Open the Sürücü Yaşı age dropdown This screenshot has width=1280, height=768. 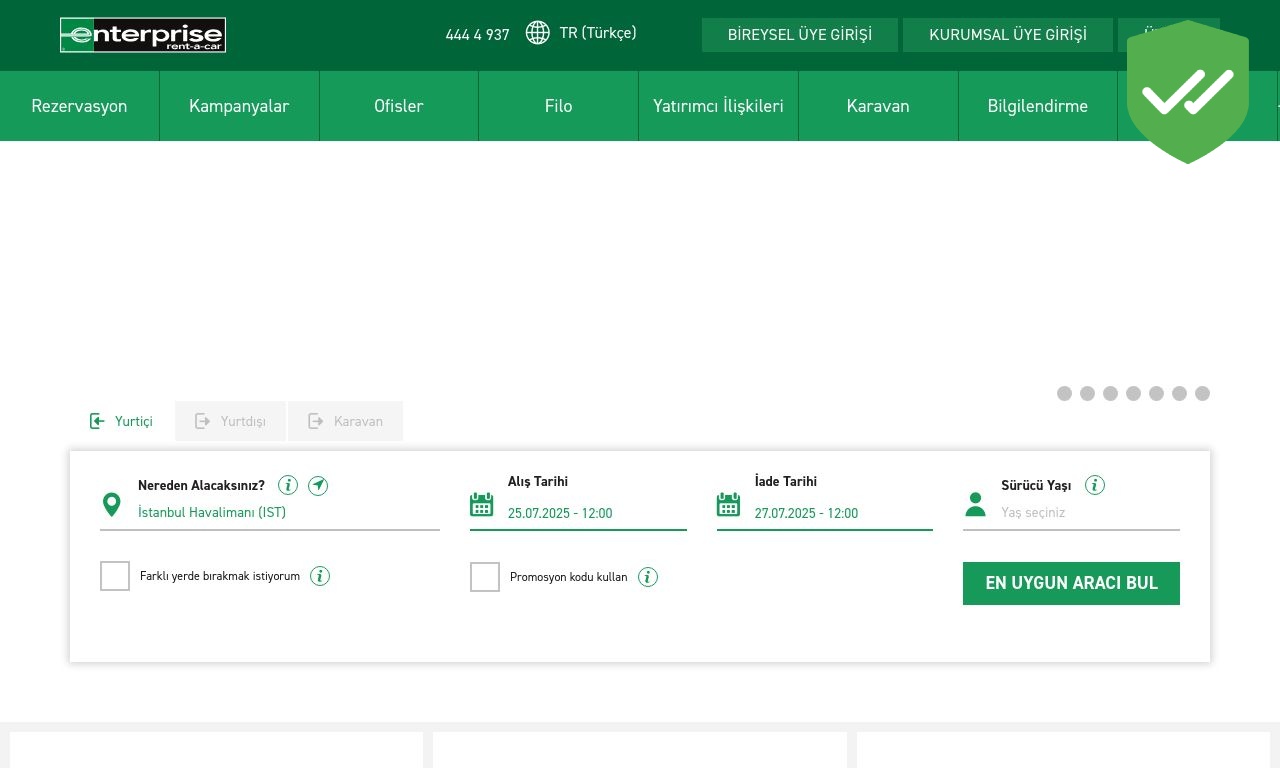pos(1090,513)
